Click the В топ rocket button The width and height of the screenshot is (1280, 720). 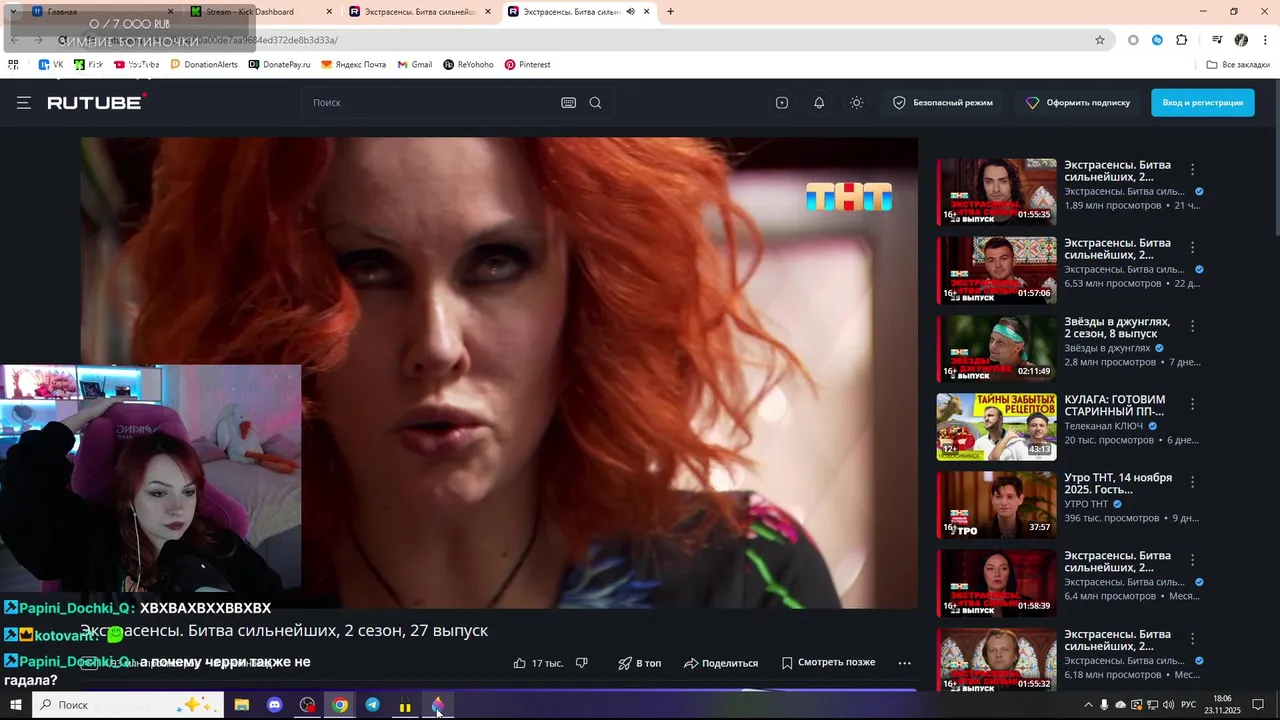pyautogui.click(x=640, y=663)
